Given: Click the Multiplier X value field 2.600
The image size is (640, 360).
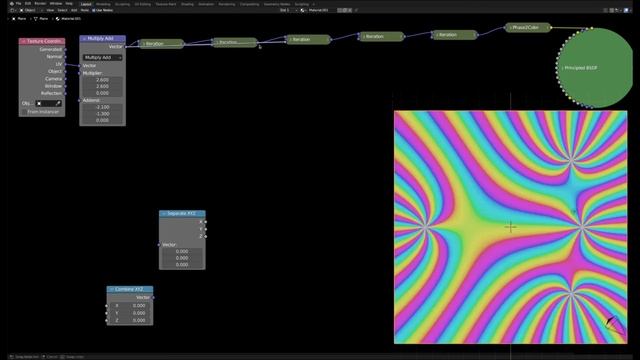Looking at the screenshot, I should pos(102,80).
